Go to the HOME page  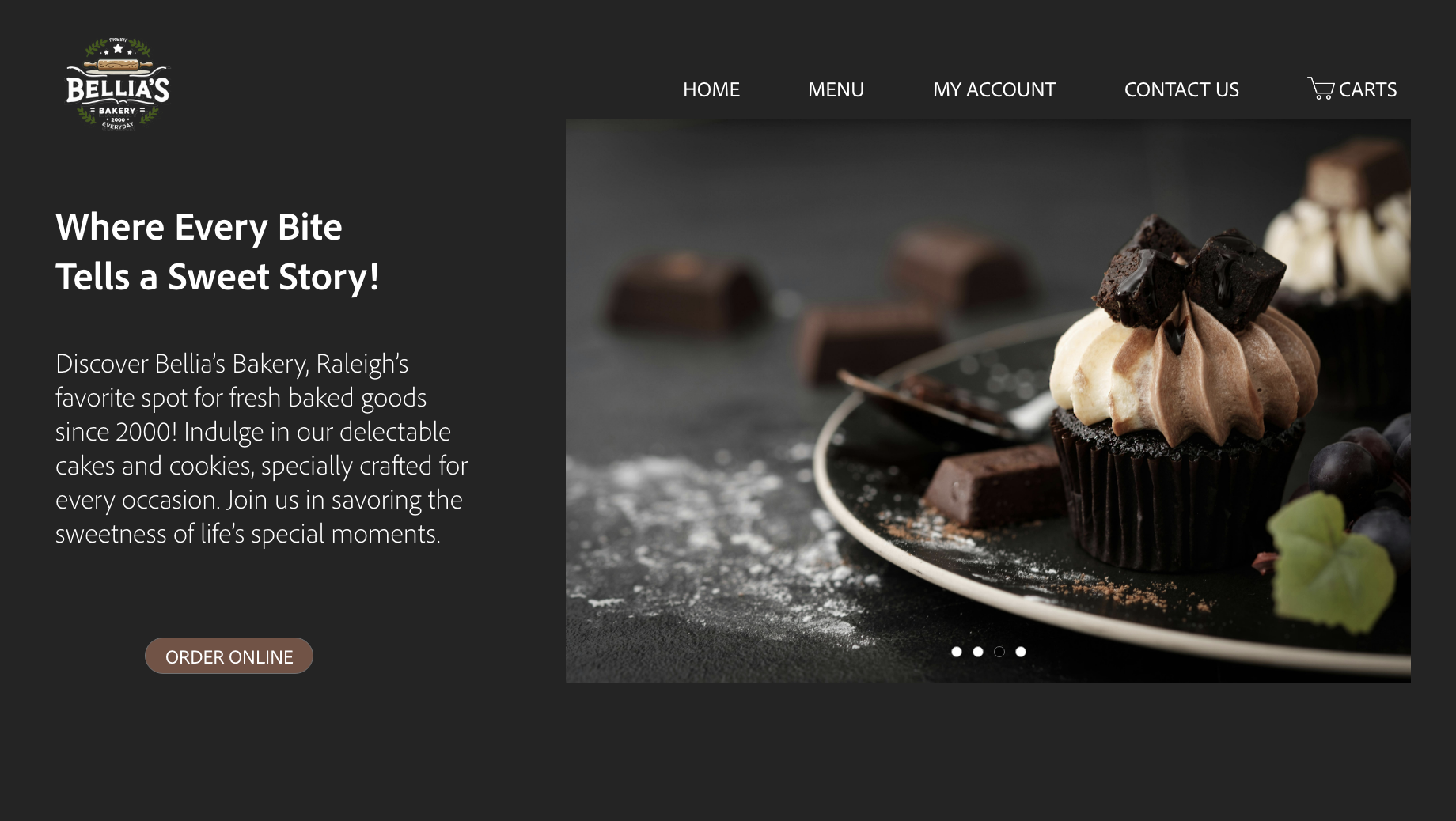[x=711, y=89]
